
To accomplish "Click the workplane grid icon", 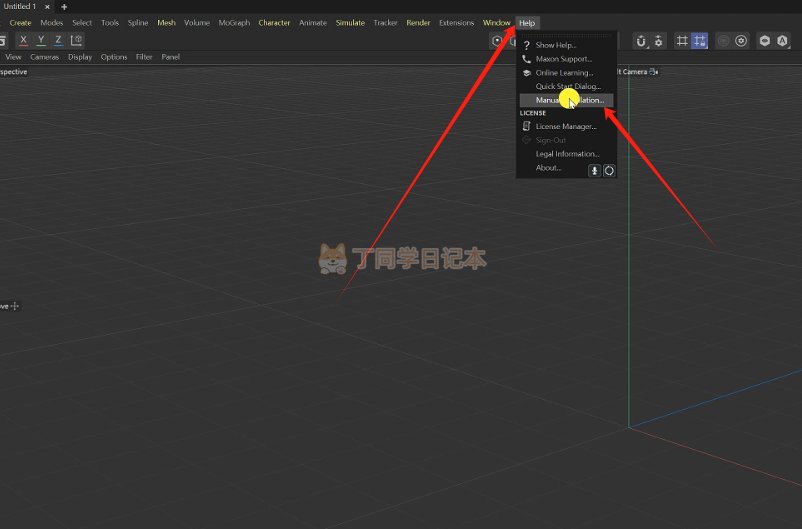I will [682, 41].
